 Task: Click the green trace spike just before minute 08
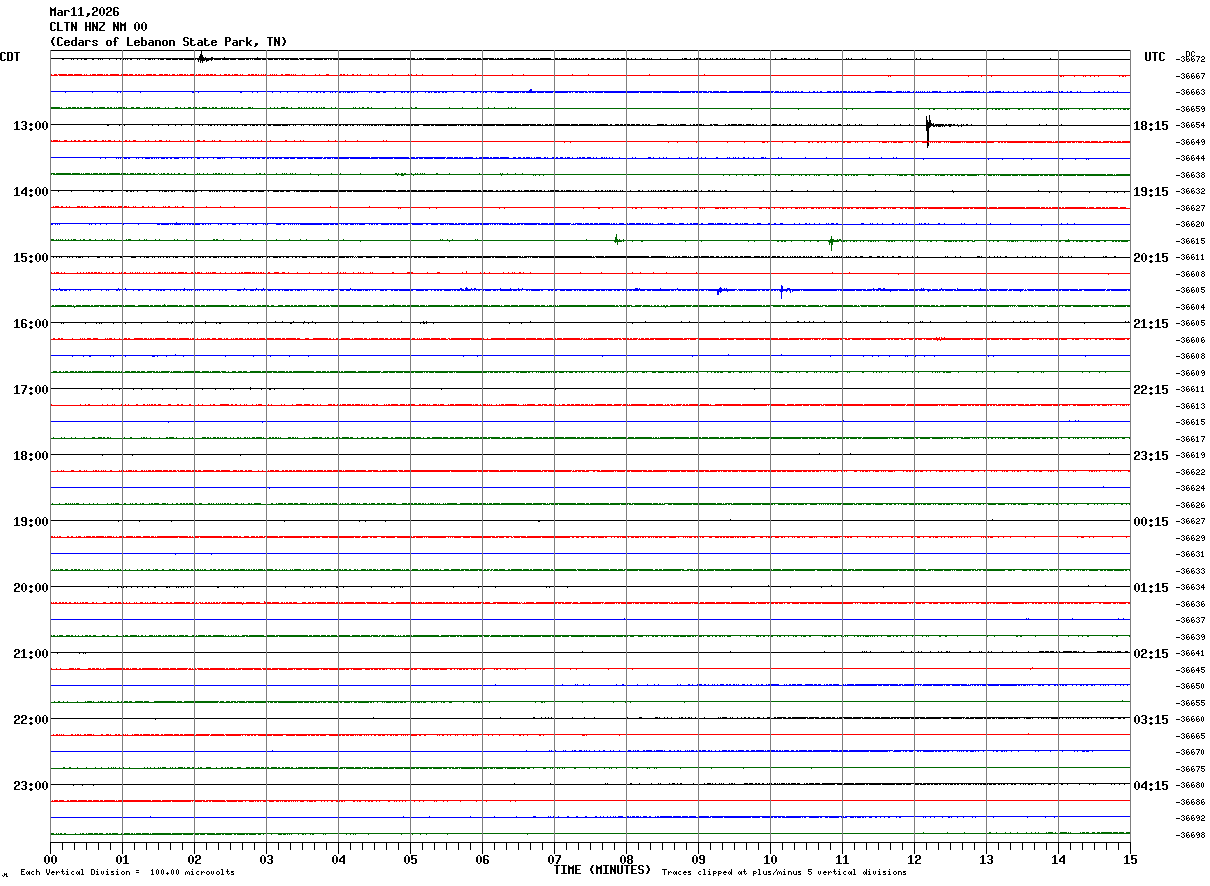pos(616,240)
